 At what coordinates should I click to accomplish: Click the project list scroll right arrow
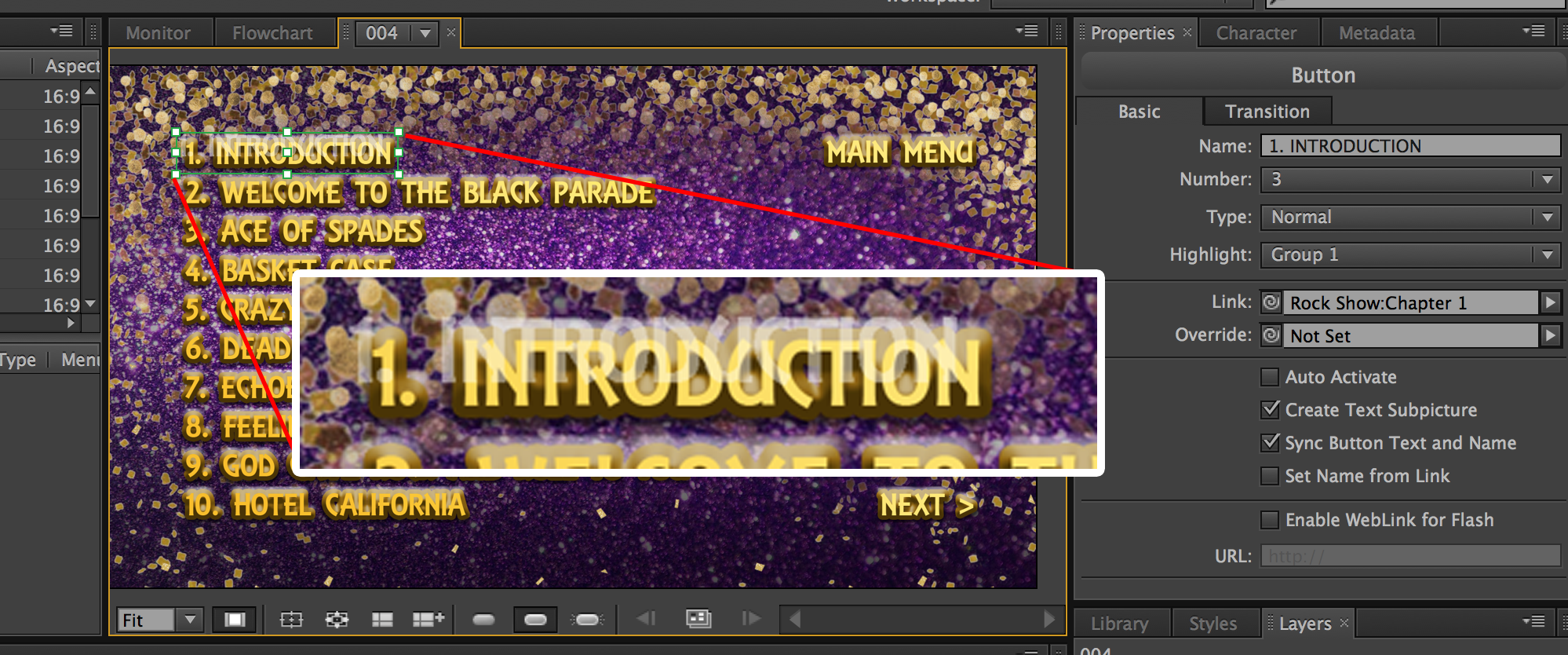tap(71, 323)
